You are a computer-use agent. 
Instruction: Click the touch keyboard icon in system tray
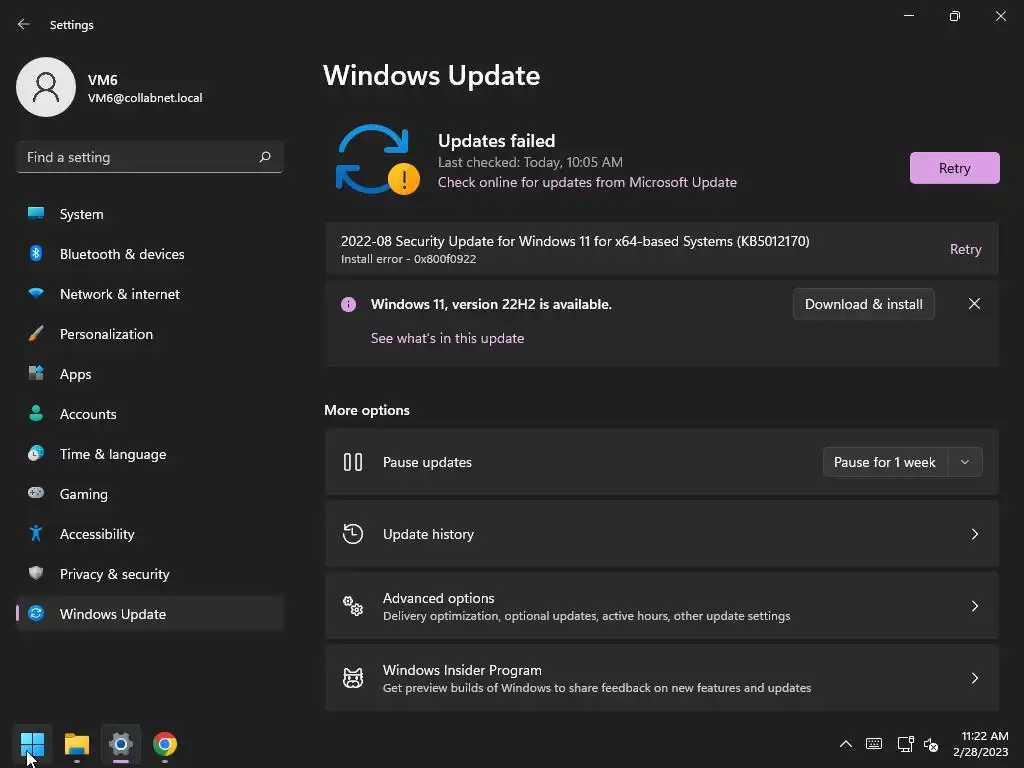(874, 744)
